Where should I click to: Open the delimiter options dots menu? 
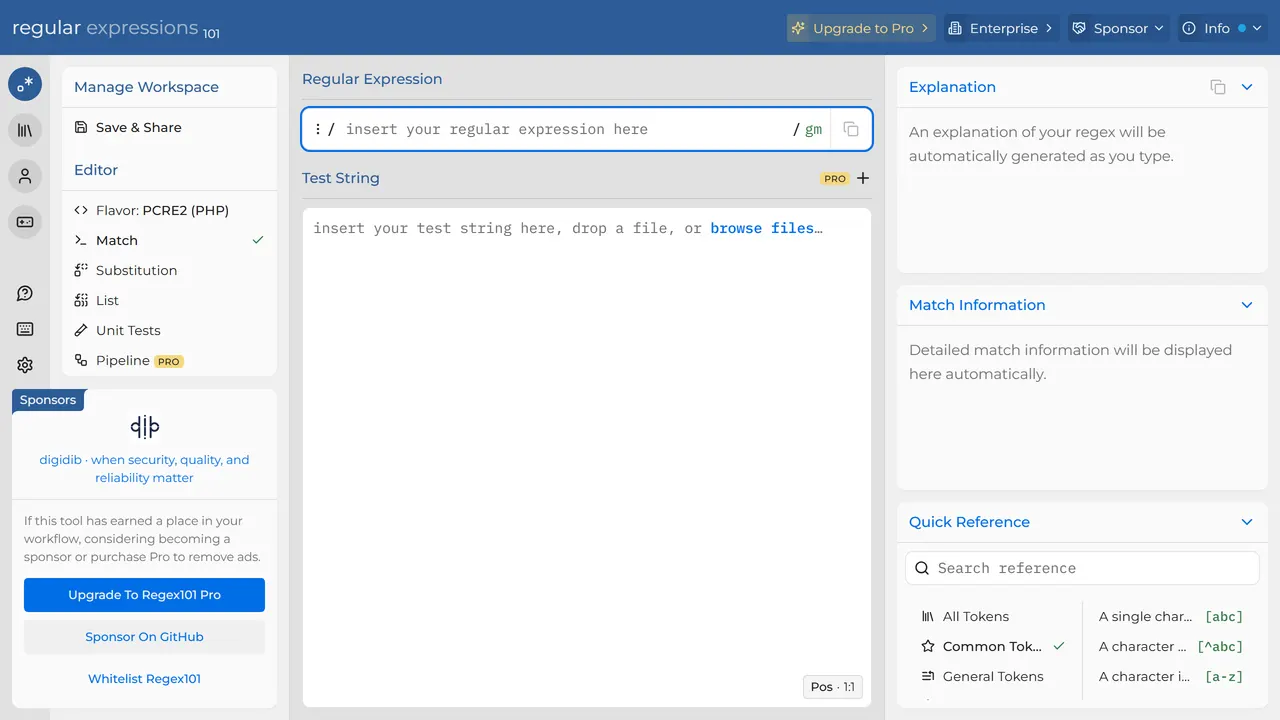318,129
